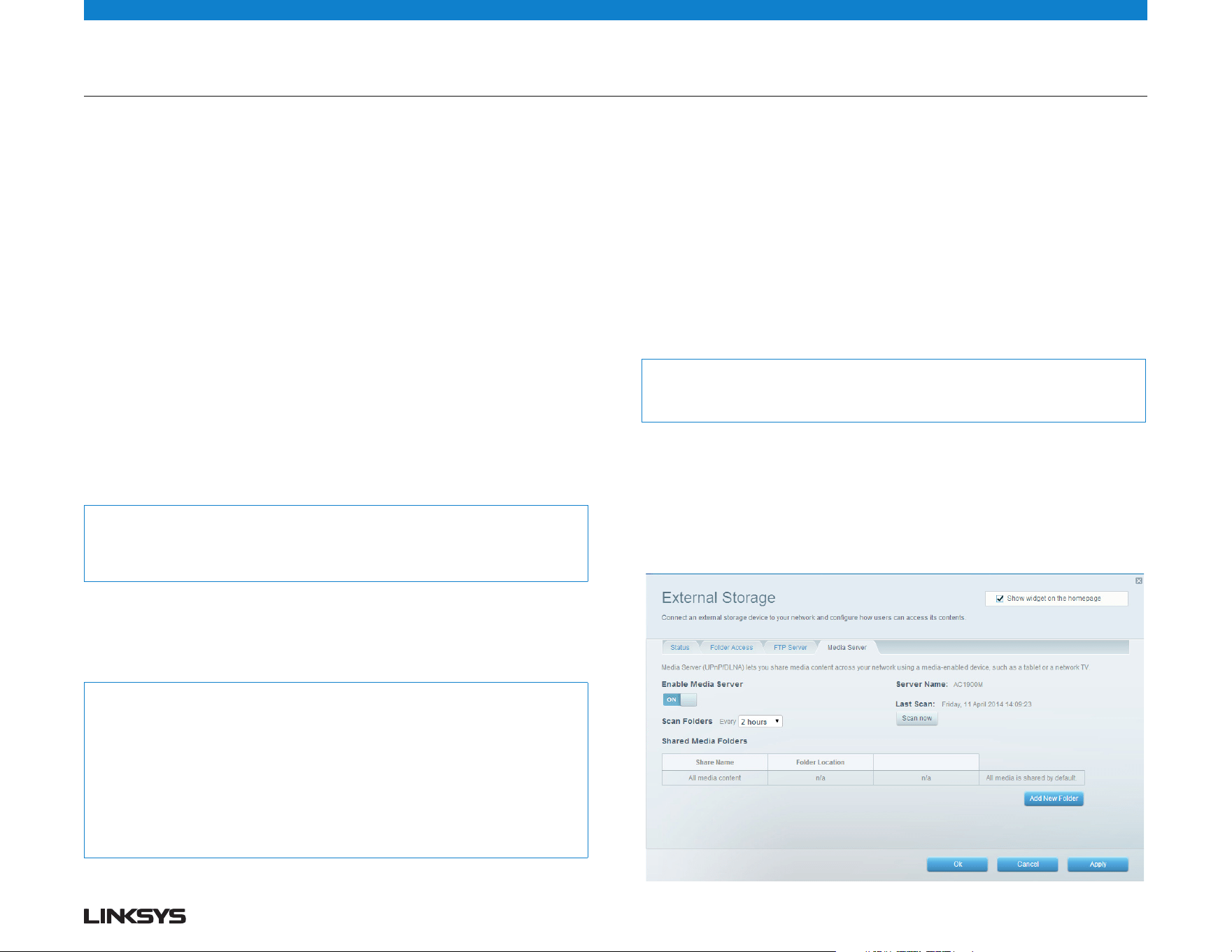The width and height of the screenshot is (1232, 952).
Task: Select the All media content cell
Action: pos(714,778)
